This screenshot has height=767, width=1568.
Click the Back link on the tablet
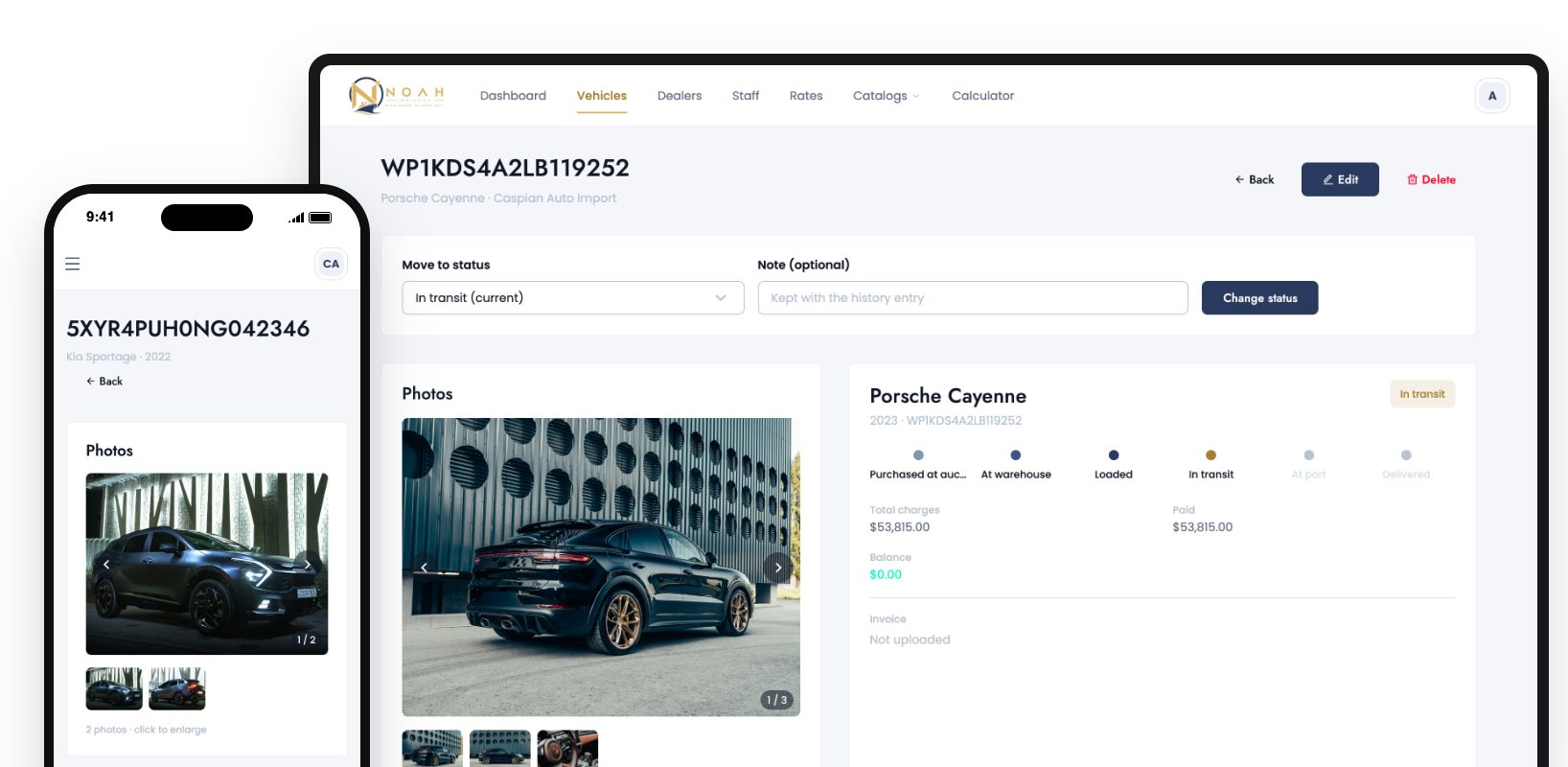click(1255, 179)
